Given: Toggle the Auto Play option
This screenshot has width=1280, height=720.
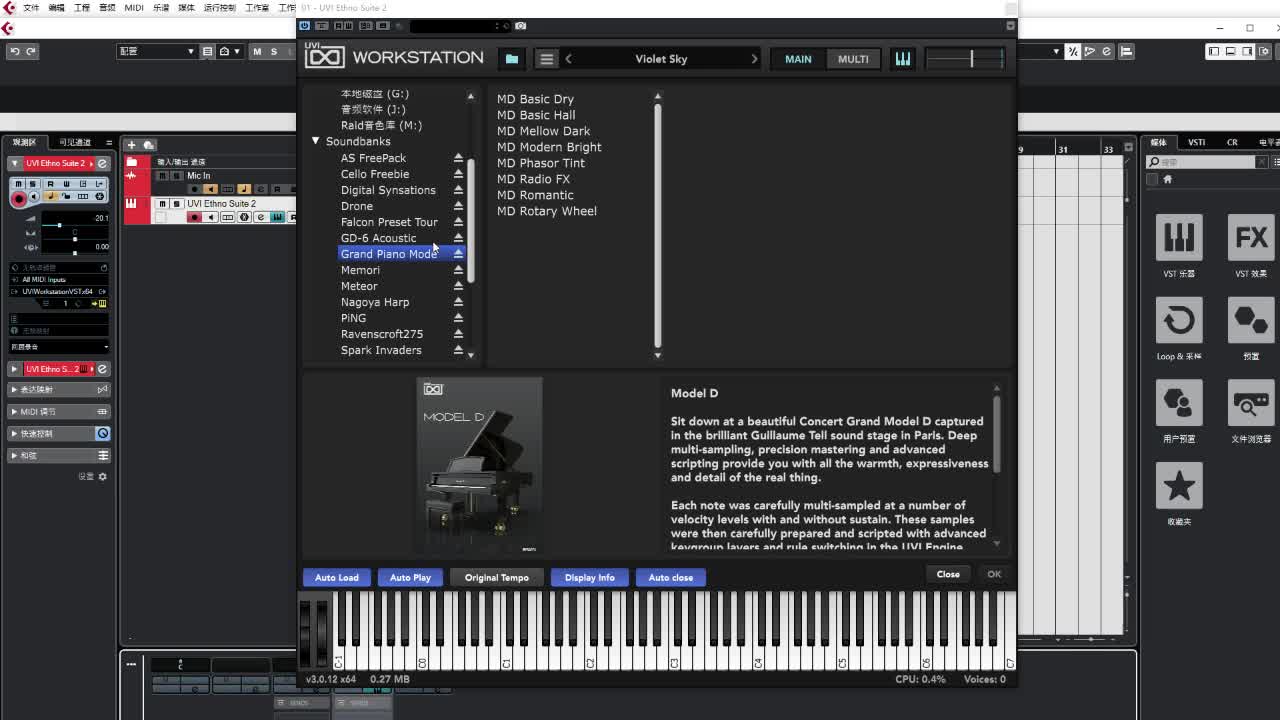Looking at the screenshot, I should (x=410, y=577).
